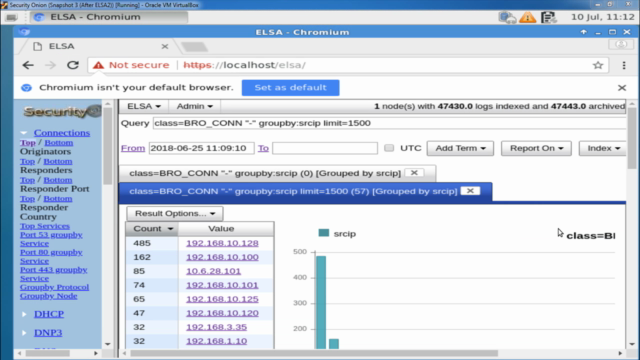Switch to the groupby:srcip (0) tab
This screenshot has width=640, height=360.
pos(265,173)
